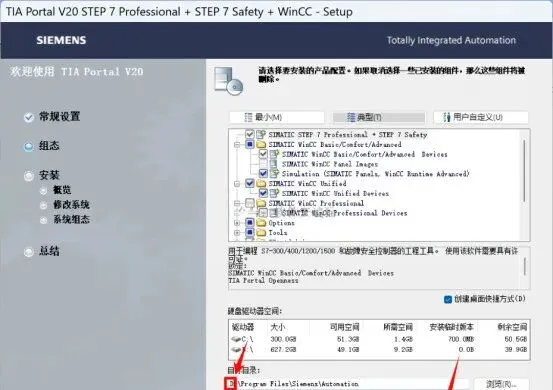
Task: Collapse the SIMATIC WinCC Professional node
Action: tap(237, 203)
